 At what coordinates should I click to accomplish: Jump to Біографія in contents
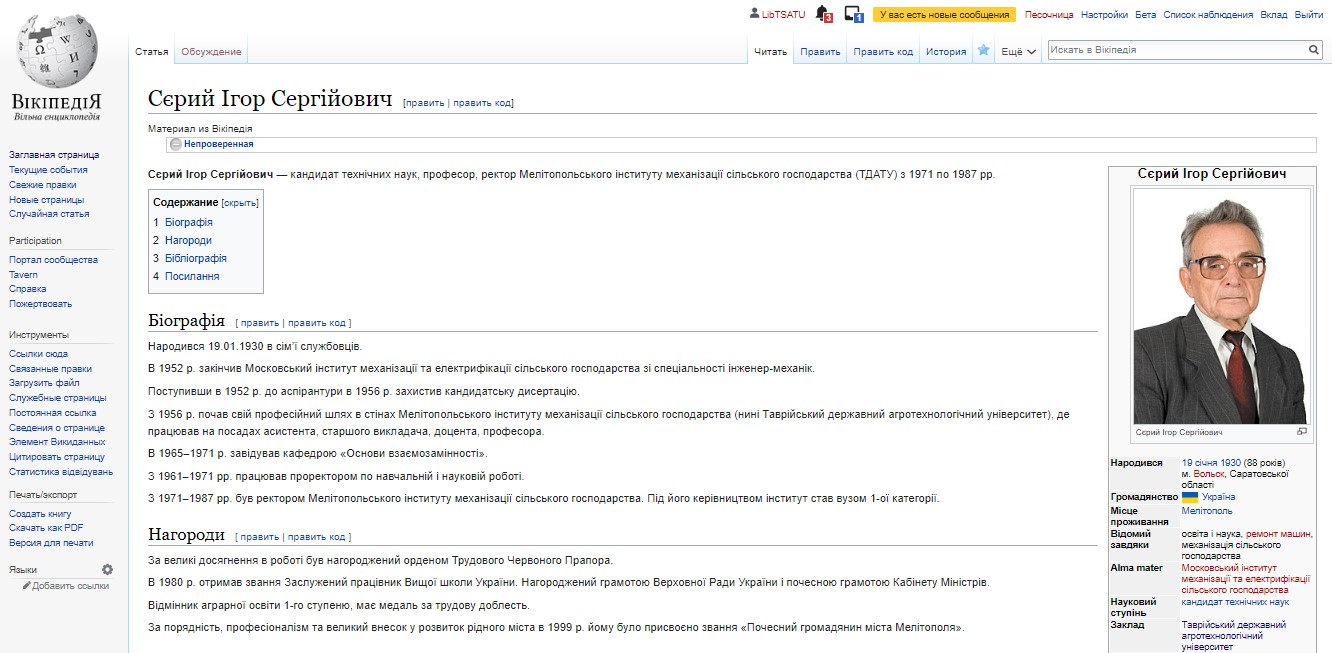[189, 222]
